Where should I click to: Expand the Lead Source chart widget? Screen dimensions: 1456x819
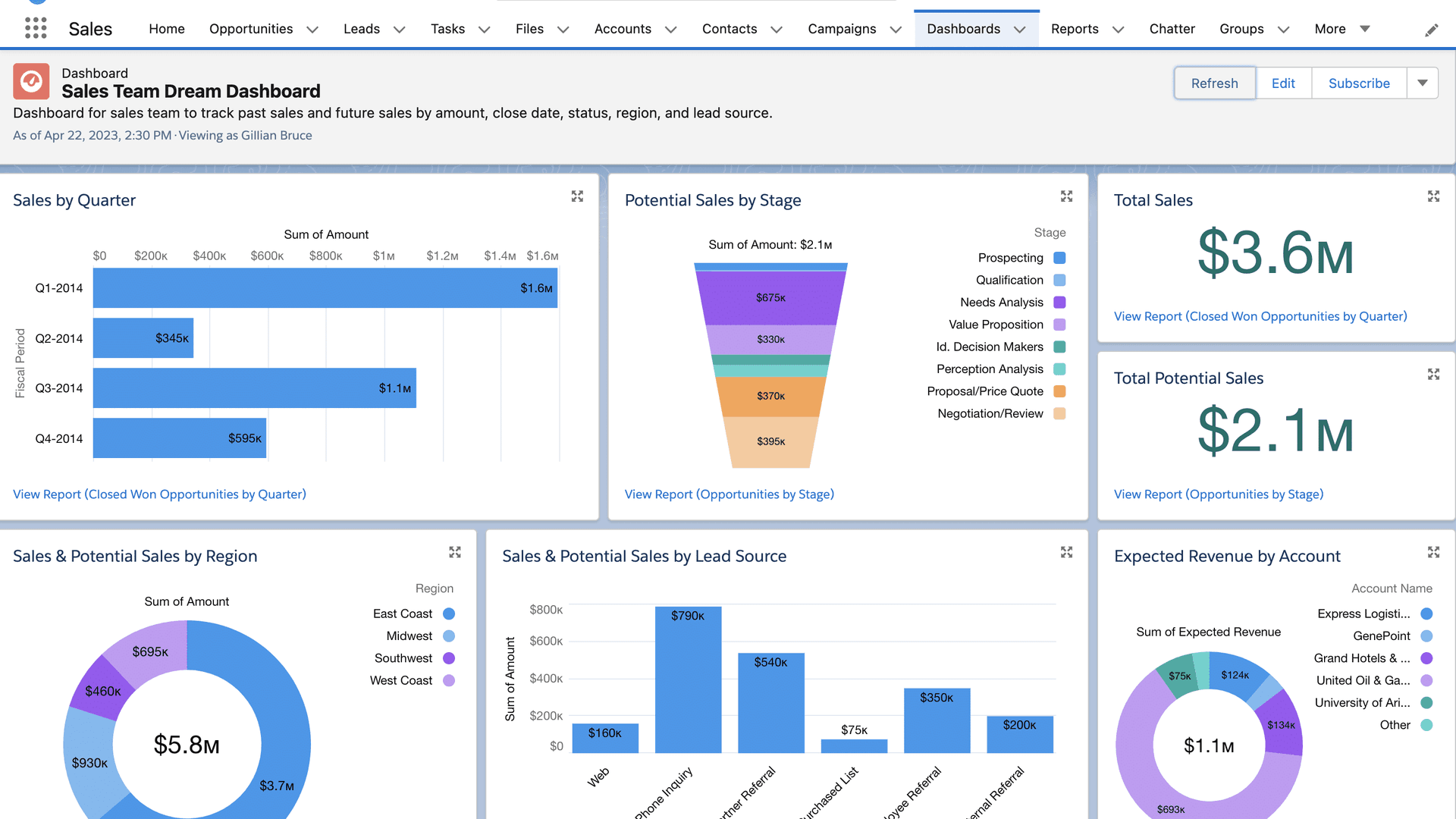click(x=1066, y=552)
